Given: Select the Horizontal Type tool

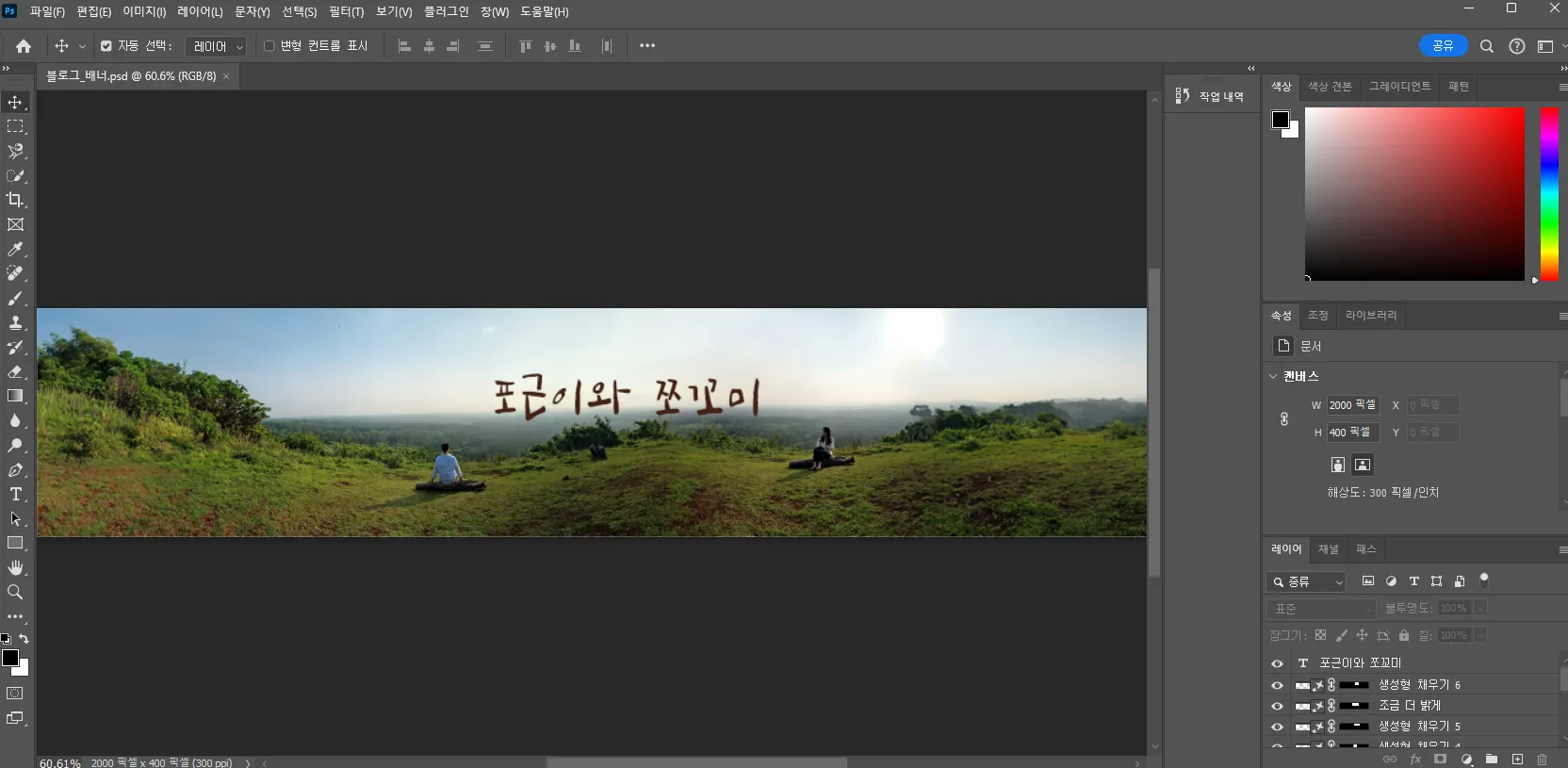Looking at the screenshot, I should coord(15,495).
